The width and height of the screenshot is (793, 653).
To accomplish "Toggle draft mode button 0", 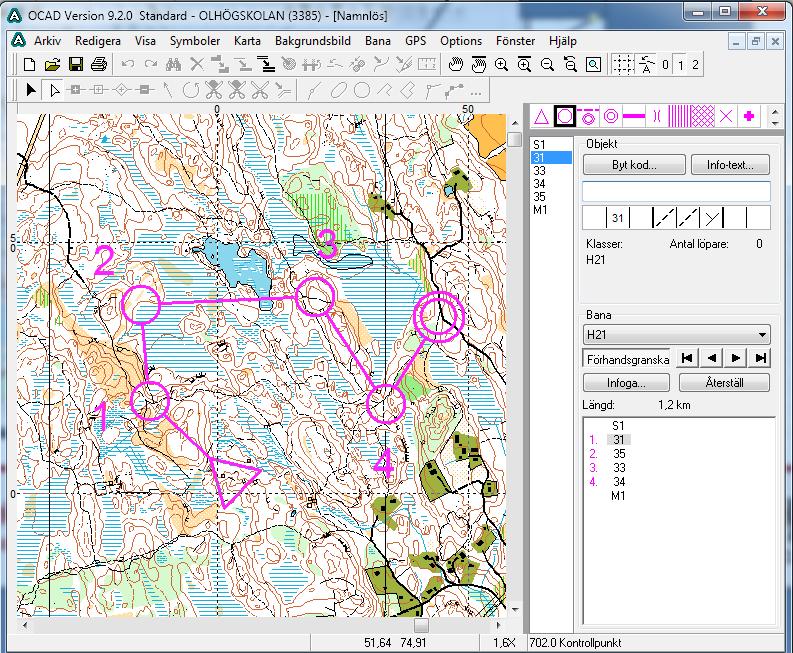I will click(665, 65).
